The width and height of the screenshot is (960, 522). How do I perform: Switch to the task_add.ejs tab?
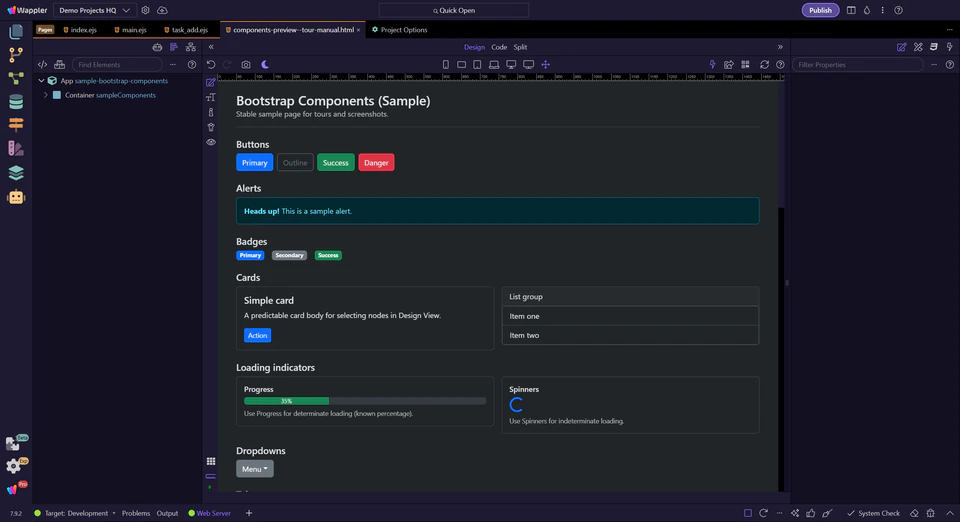(x=186, y=30)
